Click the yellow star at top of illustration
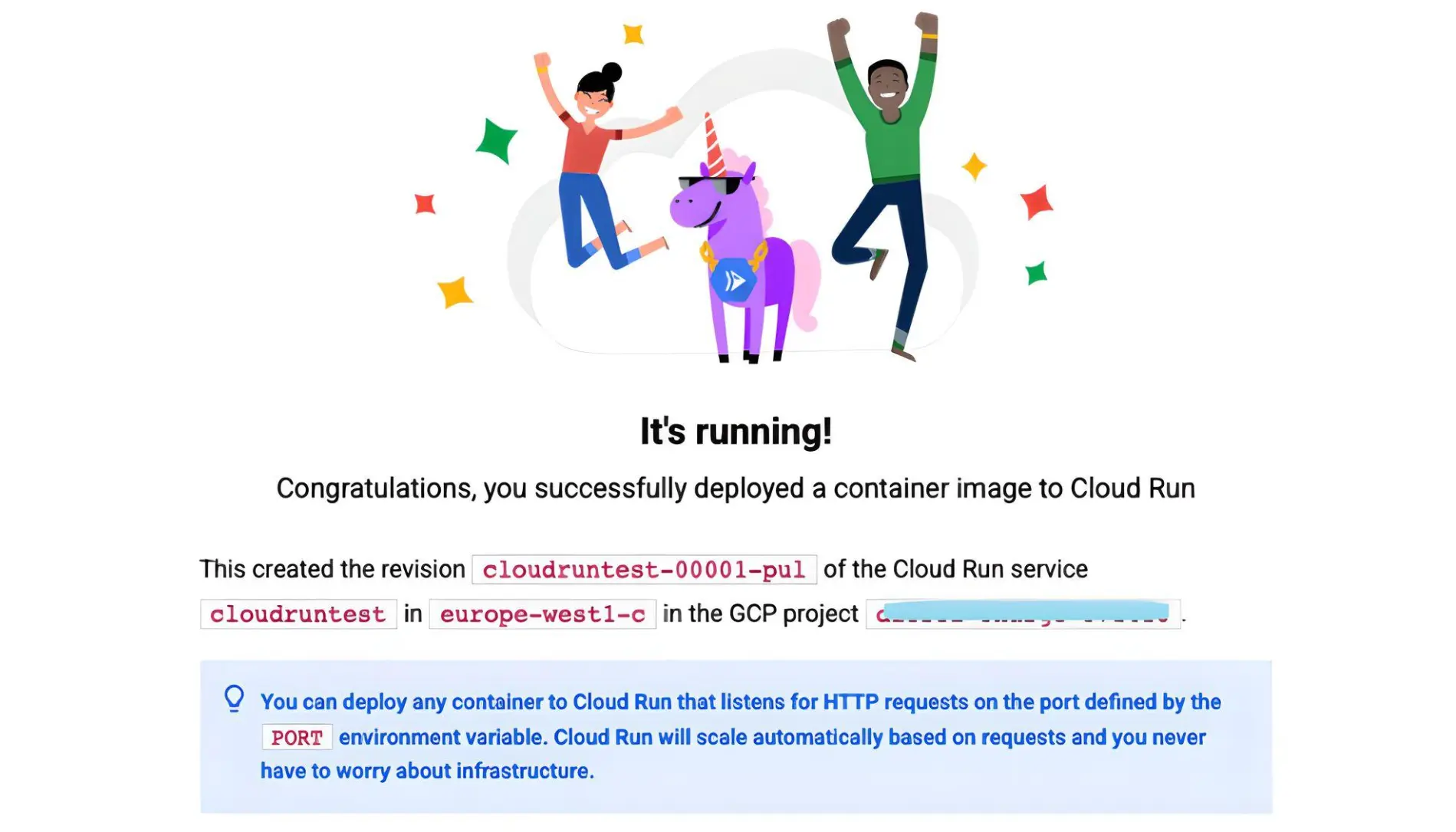The height and width of the screenshot is (832, 1456). pos(633,34)
